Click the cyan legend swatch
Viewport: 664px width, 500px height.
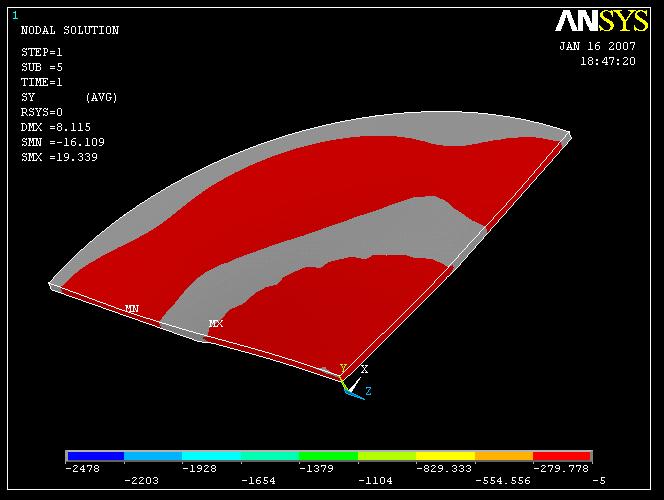[x=211, y=456]
